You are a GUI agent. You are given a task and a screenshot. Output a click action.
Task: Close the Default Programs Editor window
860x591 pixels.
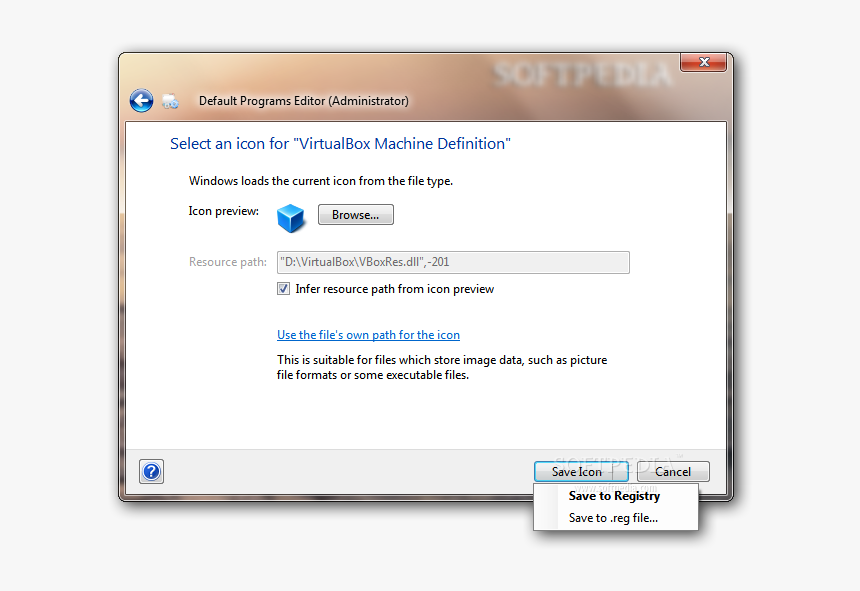[703, 62]
